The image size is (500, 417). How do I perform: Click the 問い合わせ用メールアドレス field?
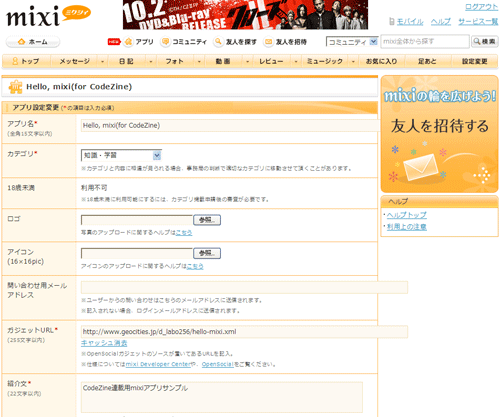point(244,287)
